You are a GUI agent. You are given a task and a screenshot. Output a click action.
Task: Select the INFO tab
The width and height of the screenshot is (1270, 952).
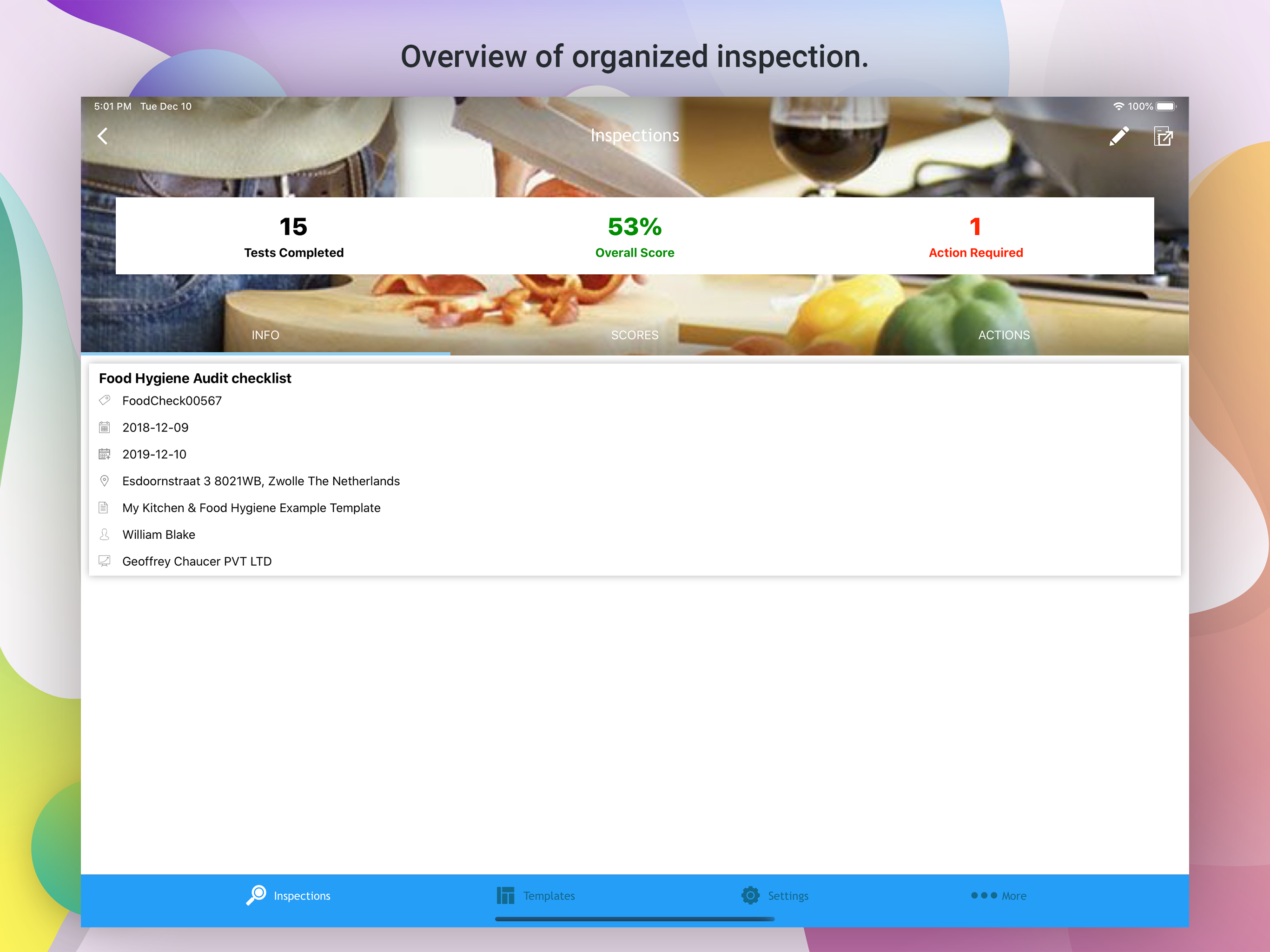tap(265, 335)
